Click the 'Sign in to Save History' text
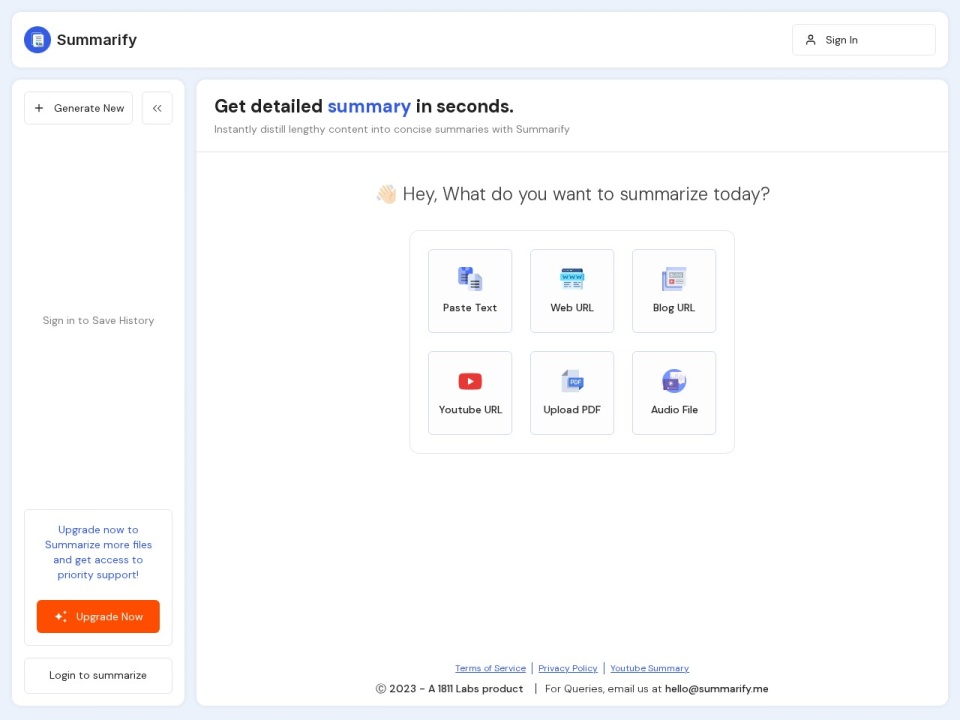 click(x=98, y=320)
